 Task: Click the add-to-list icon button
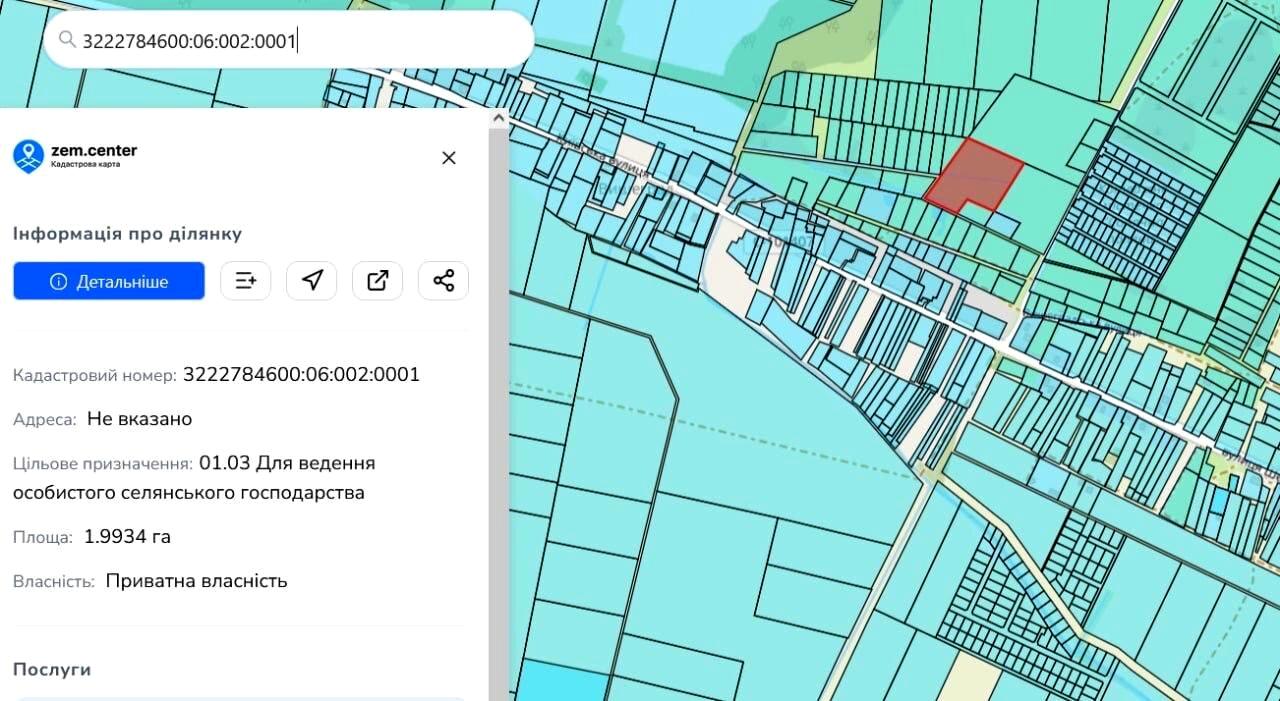click(246, 281)
